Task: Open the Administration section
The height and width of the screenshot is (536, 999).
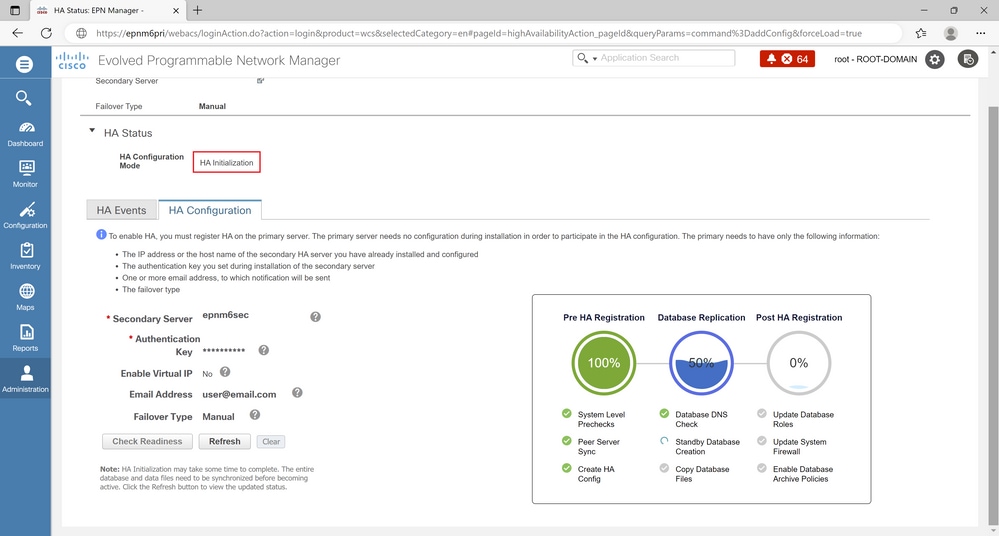Action: [25, 379]
